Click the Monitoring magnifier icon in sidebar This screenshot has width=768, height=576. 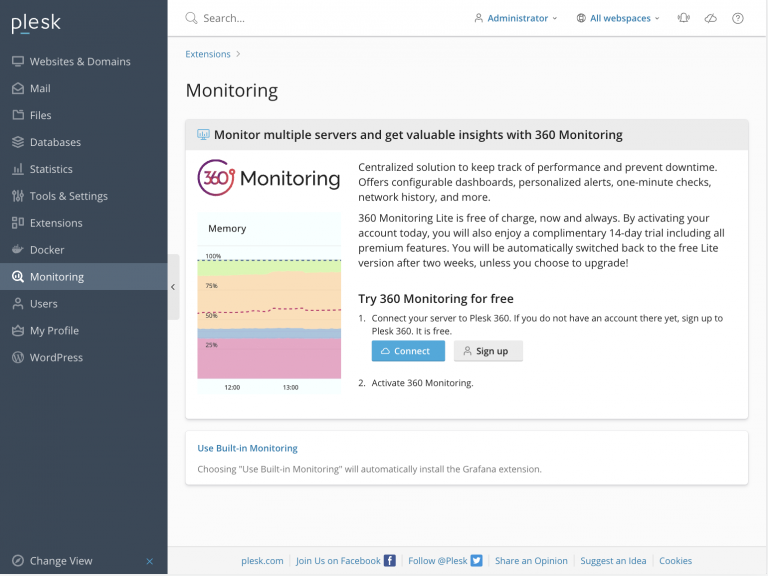point(18,277)
